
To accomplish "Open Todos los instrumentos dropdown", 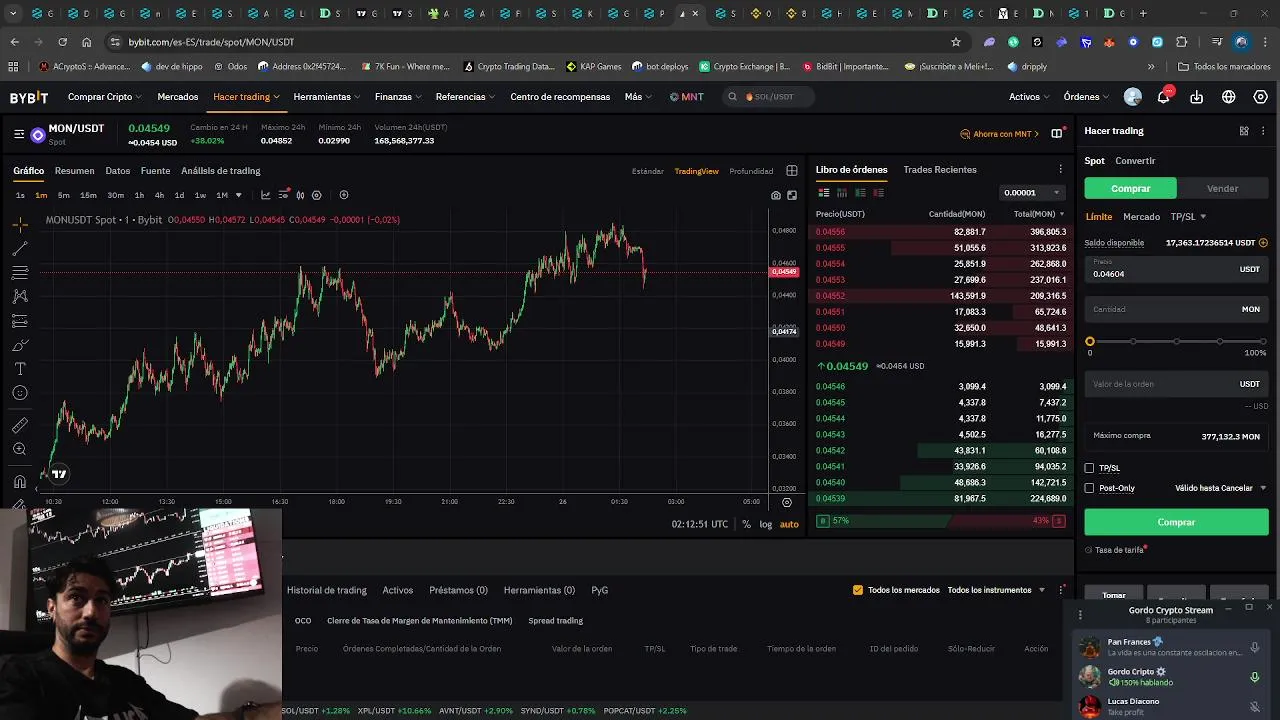I will pos(996,590).
